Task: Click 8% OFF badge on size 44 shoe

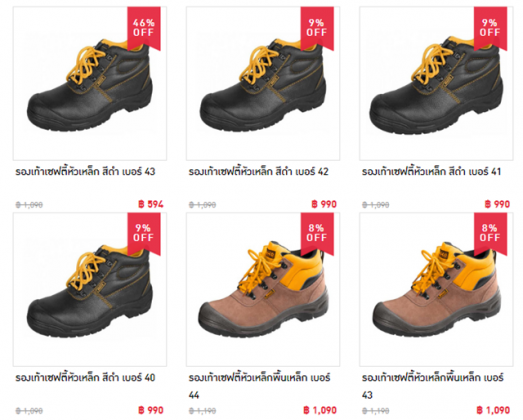Action: [x=317, y=234]
